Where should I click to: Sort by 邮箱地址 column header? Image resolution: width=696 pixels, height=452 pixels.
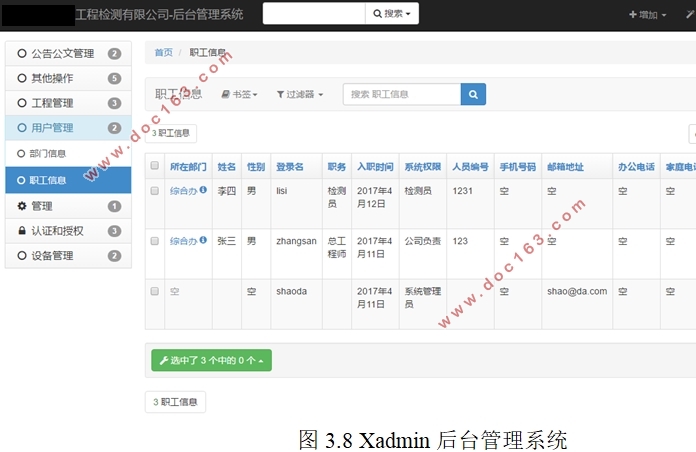coord(565,167)
